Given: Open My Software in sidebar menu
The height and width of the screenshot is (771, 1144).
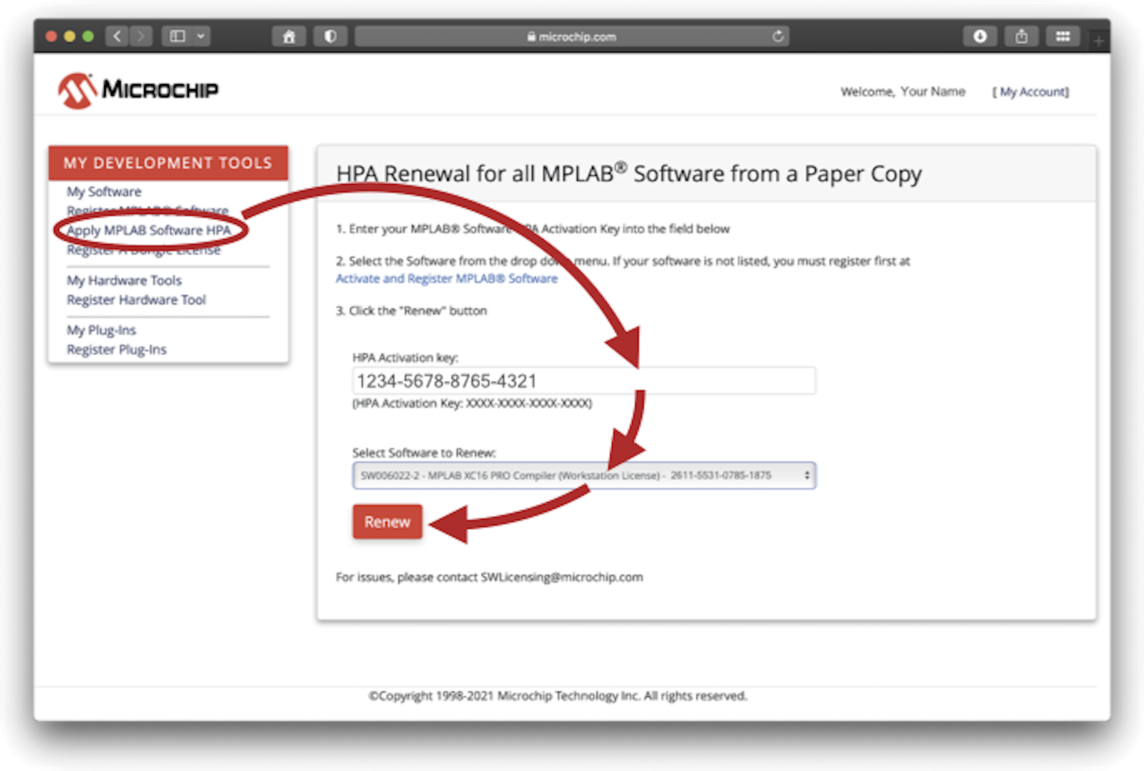Looking at the screenshot, I should (104, 191).
